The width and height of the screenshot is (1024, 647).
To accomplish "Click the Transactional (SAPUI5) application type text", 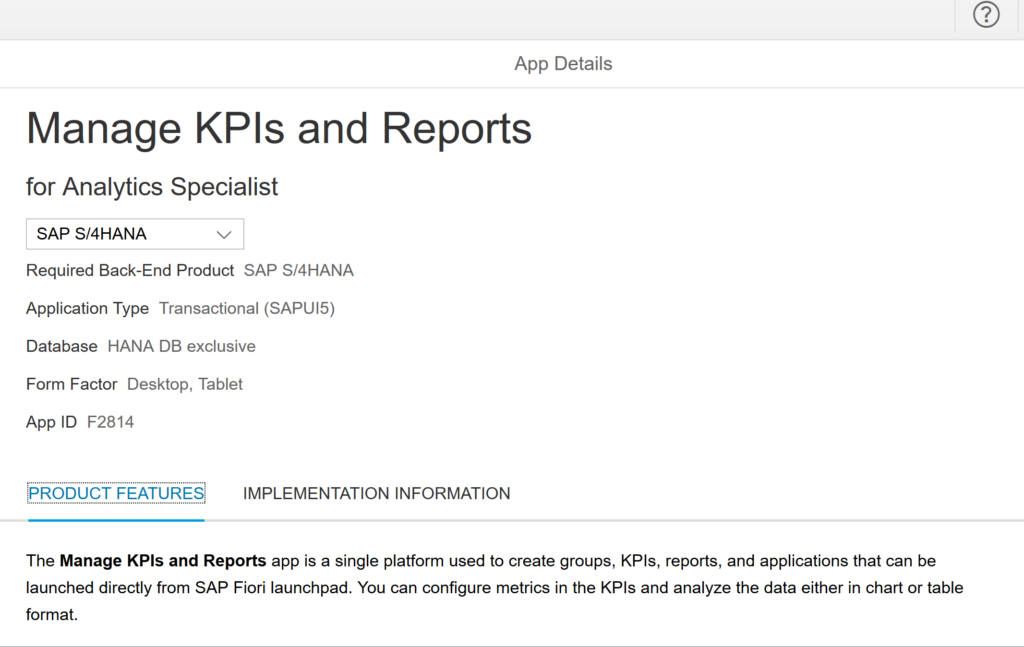I will pos(246,308).
